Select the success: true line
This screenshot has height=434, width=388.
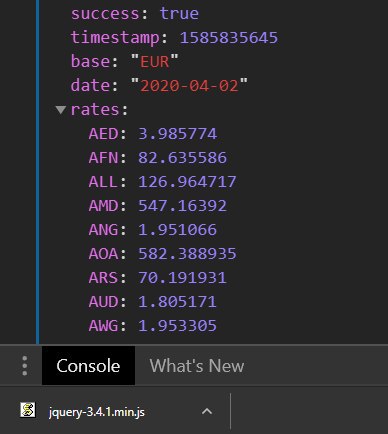click(135, 14)
